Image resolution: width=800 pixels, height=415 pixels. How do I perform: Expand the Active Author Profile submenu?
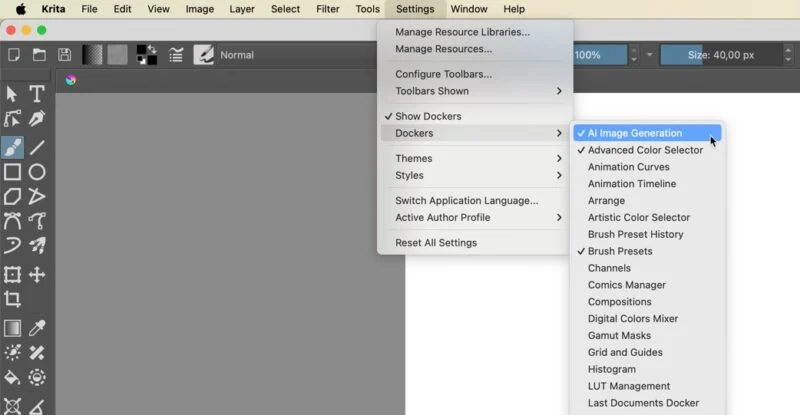point(476,217)
